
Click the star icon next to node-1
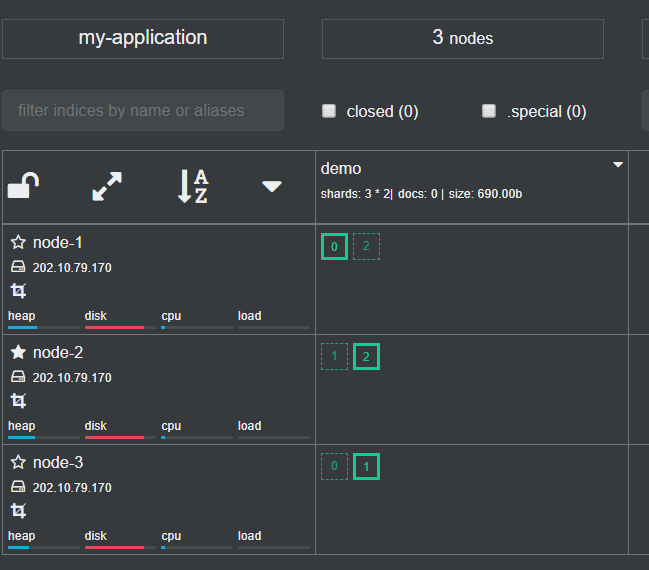(x=18, y=242)
